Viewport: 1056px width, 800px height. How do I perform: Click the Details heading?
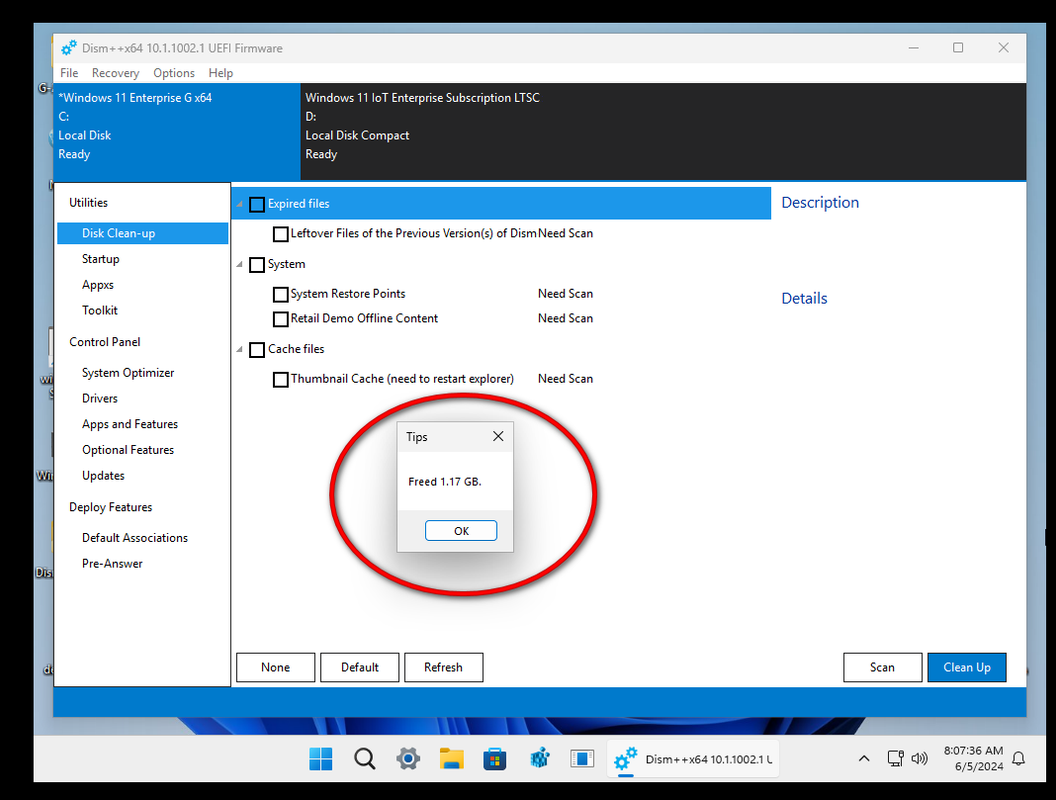click(804, 298)
